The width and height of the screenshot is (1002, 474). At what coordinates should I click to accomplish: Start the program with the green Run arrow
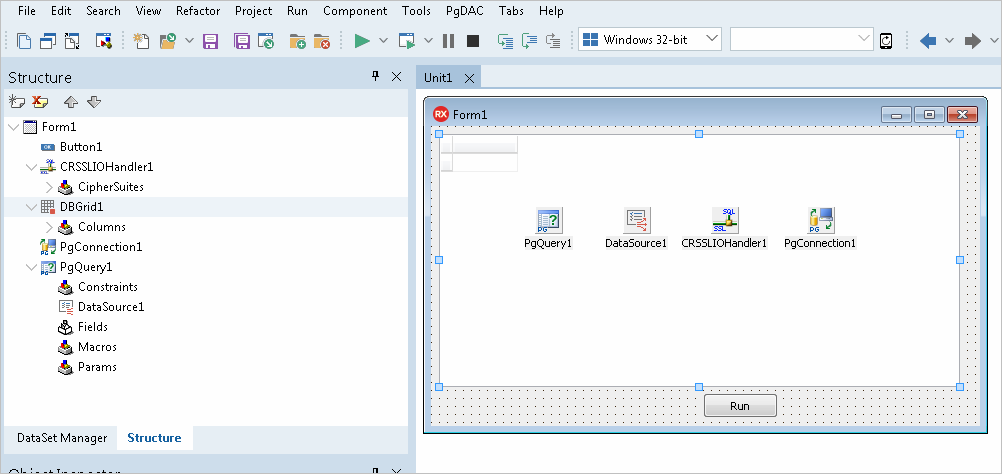tap(362, 42)
